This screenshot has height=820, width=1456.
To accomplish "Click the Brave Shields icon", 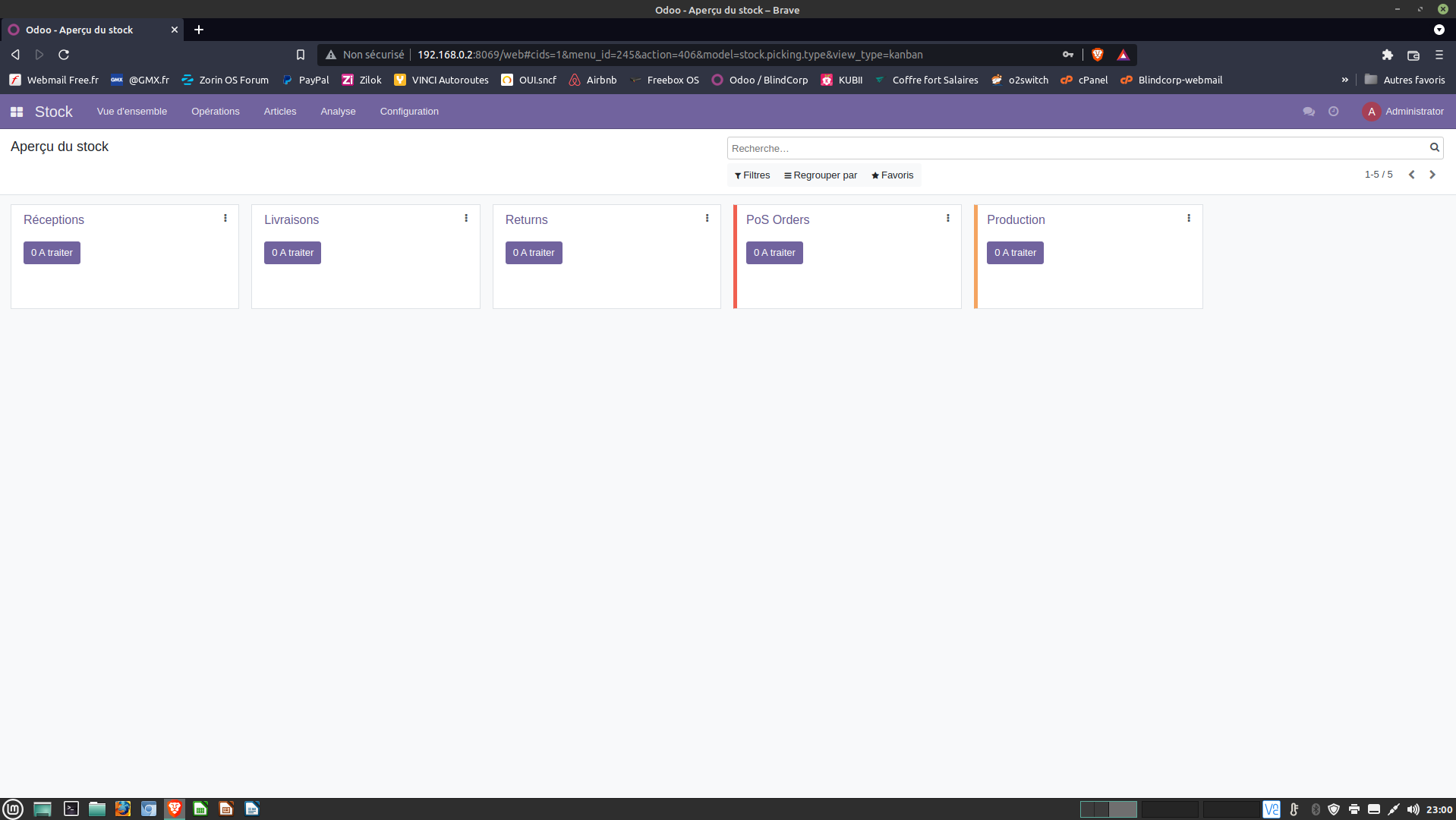I will click(x=1097, y=55).
